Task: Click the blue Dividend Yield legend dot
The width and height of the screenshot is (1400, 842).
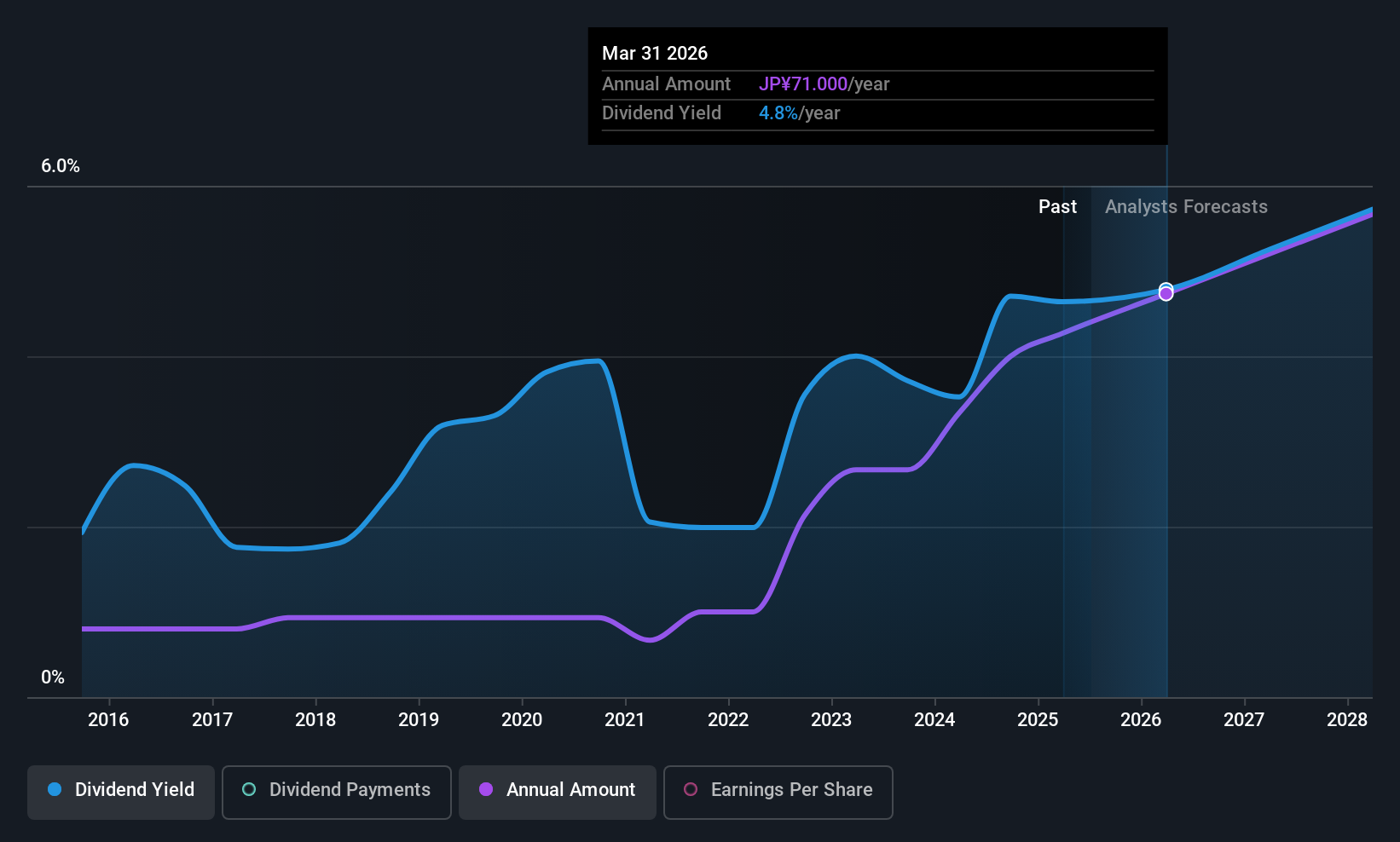Action: pos(55,789)
